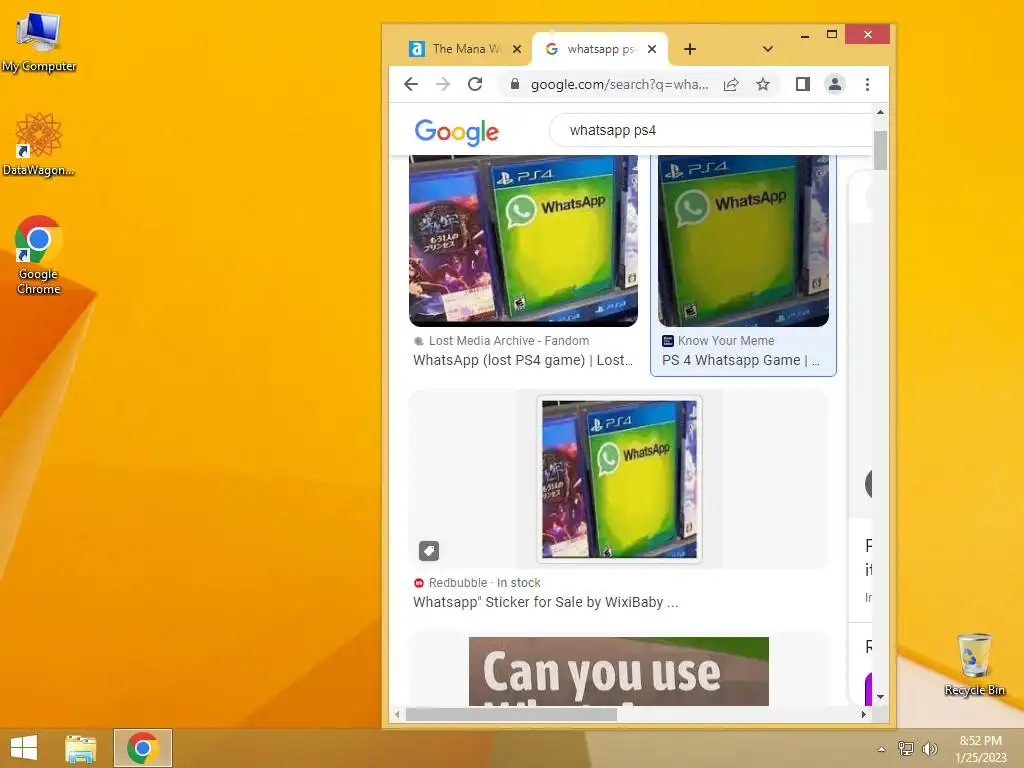Minimize the Chrome window
Viewport: 1024px width, 768px height.
pos(805,35)
